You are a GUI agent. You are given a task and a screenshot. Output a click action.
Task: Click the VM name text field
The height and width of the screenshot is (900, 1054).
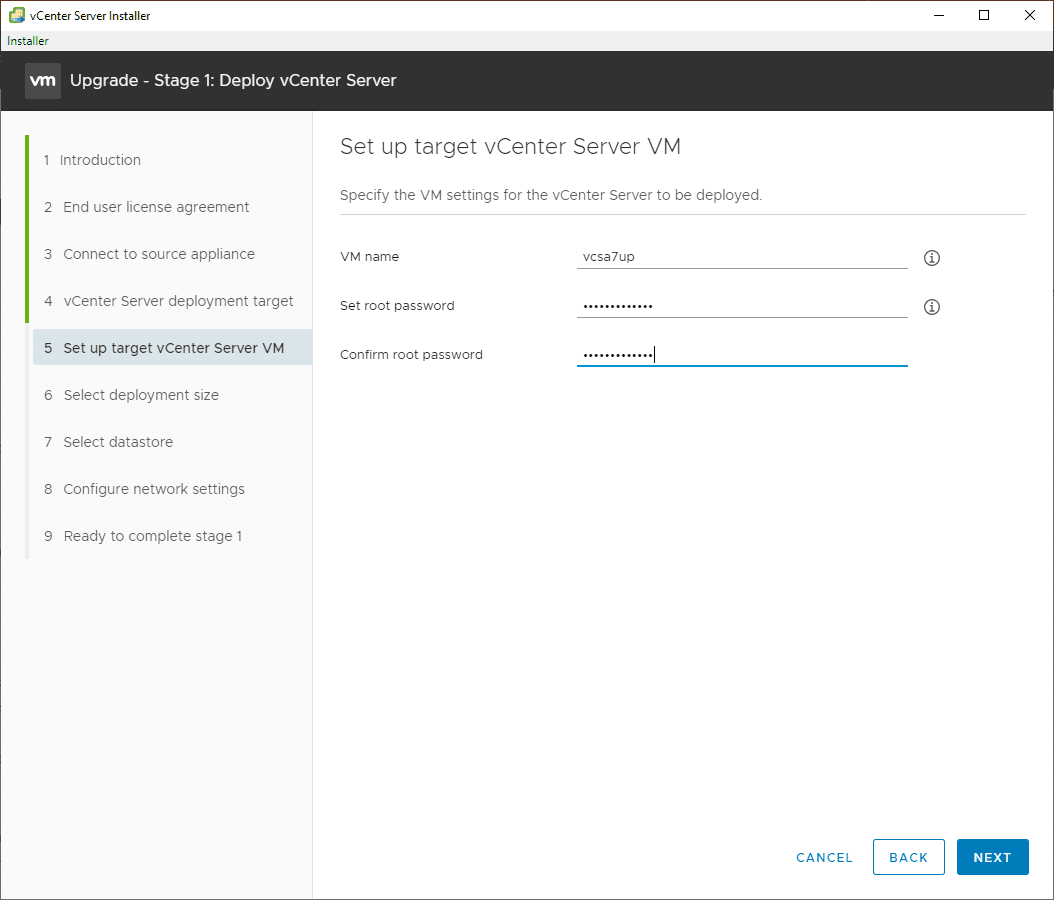point(741,257)
